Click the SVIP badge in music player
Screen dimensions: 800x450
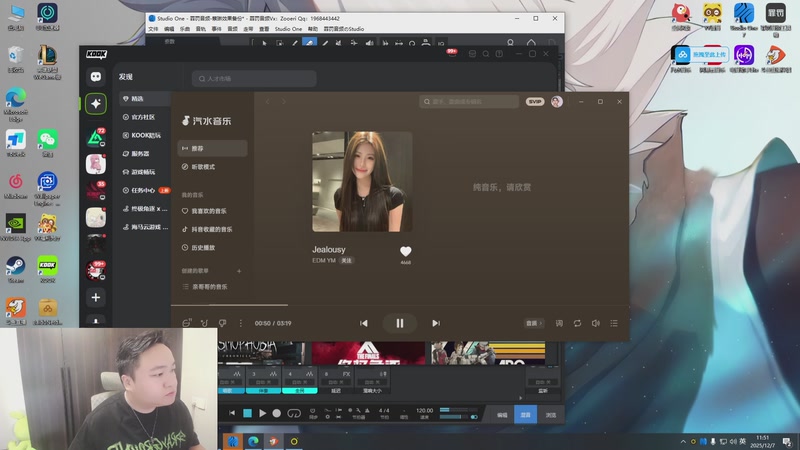click(535, 102)
